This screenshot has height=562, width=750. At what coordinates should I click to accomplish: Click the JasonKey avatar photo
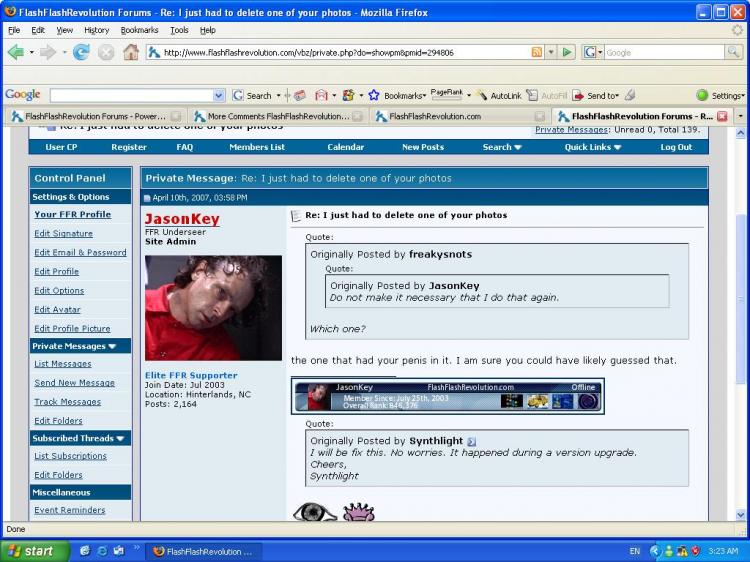coord(213,308)
